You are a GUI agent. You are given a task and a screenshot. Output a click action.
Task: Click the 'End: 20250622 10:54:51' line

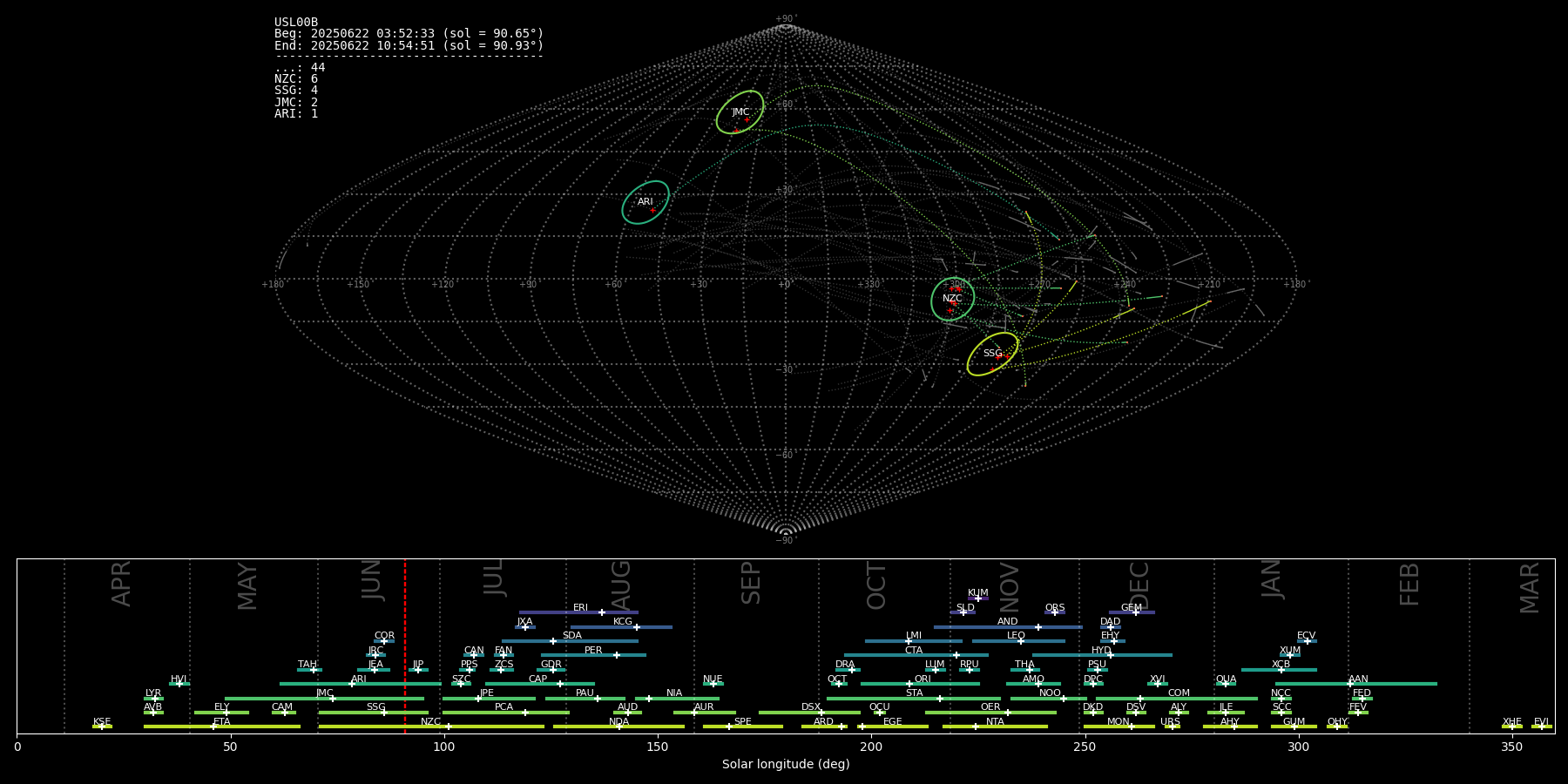(409, 45)
